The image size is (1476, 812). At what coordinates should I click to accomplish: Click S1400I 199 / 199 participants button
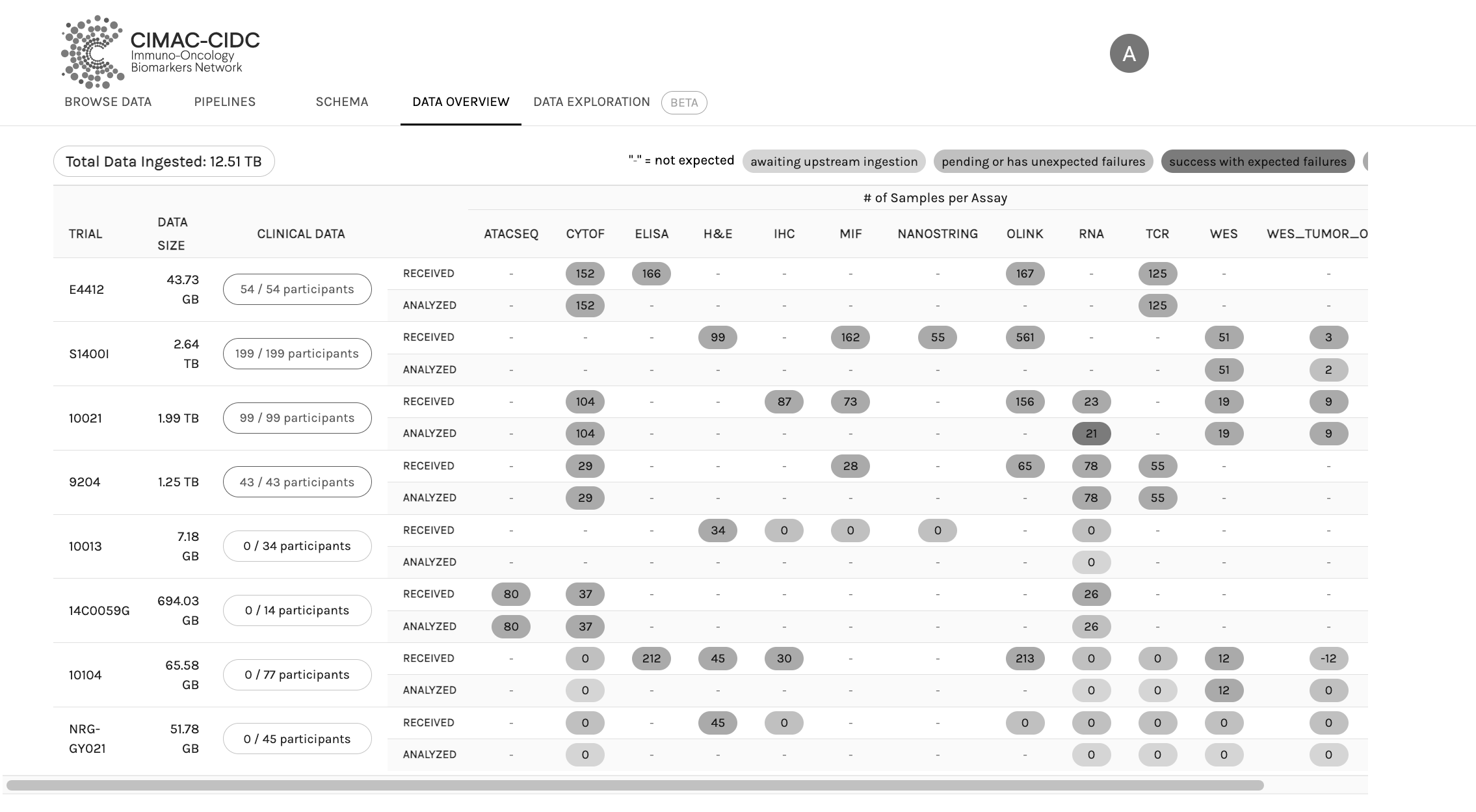tap(297, 354)
